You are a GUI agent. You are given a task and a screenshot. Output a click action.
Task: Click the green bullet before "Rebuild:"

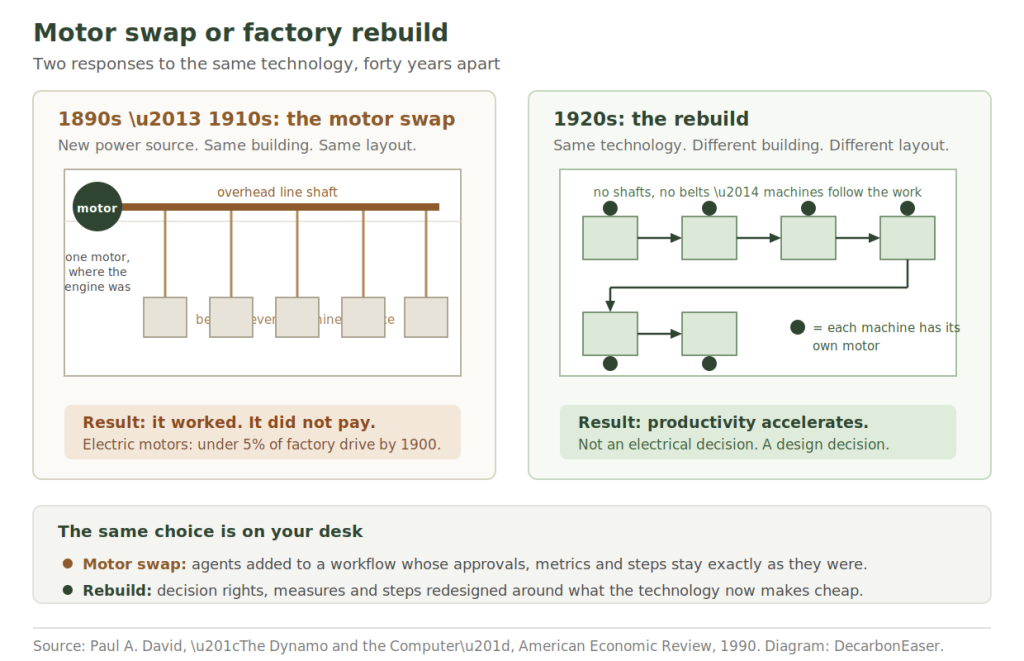(67, 590)
